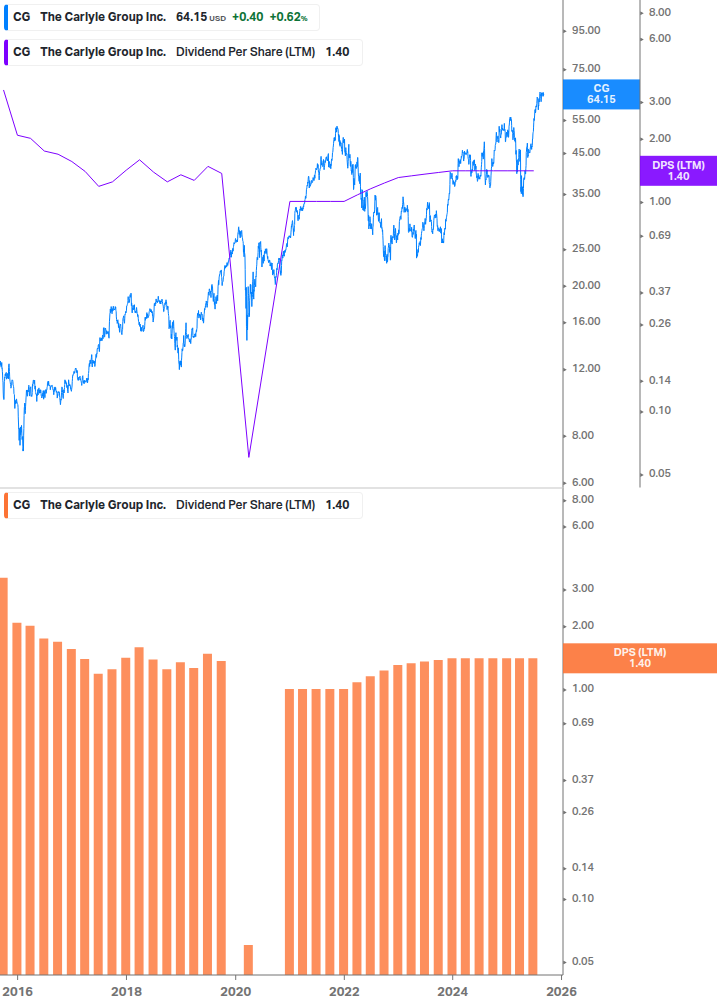Click the orange Dividend Per Share legend swatch
The image size is (717, 1005).
[6, 505]
